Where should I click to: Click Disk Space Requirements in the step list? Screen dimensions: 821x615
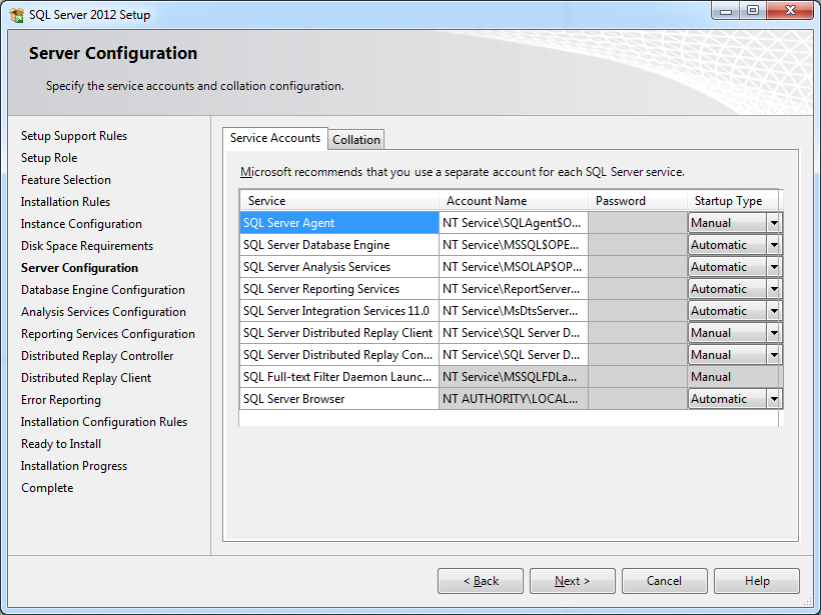(87, 246)
